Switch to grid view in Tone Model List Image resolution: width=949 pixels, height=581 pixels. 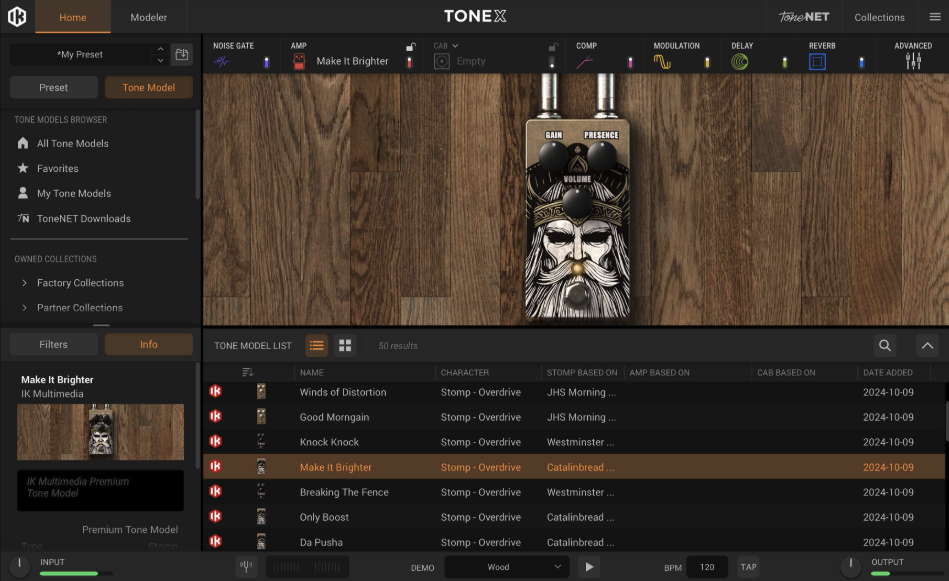[x=345, y=346]
